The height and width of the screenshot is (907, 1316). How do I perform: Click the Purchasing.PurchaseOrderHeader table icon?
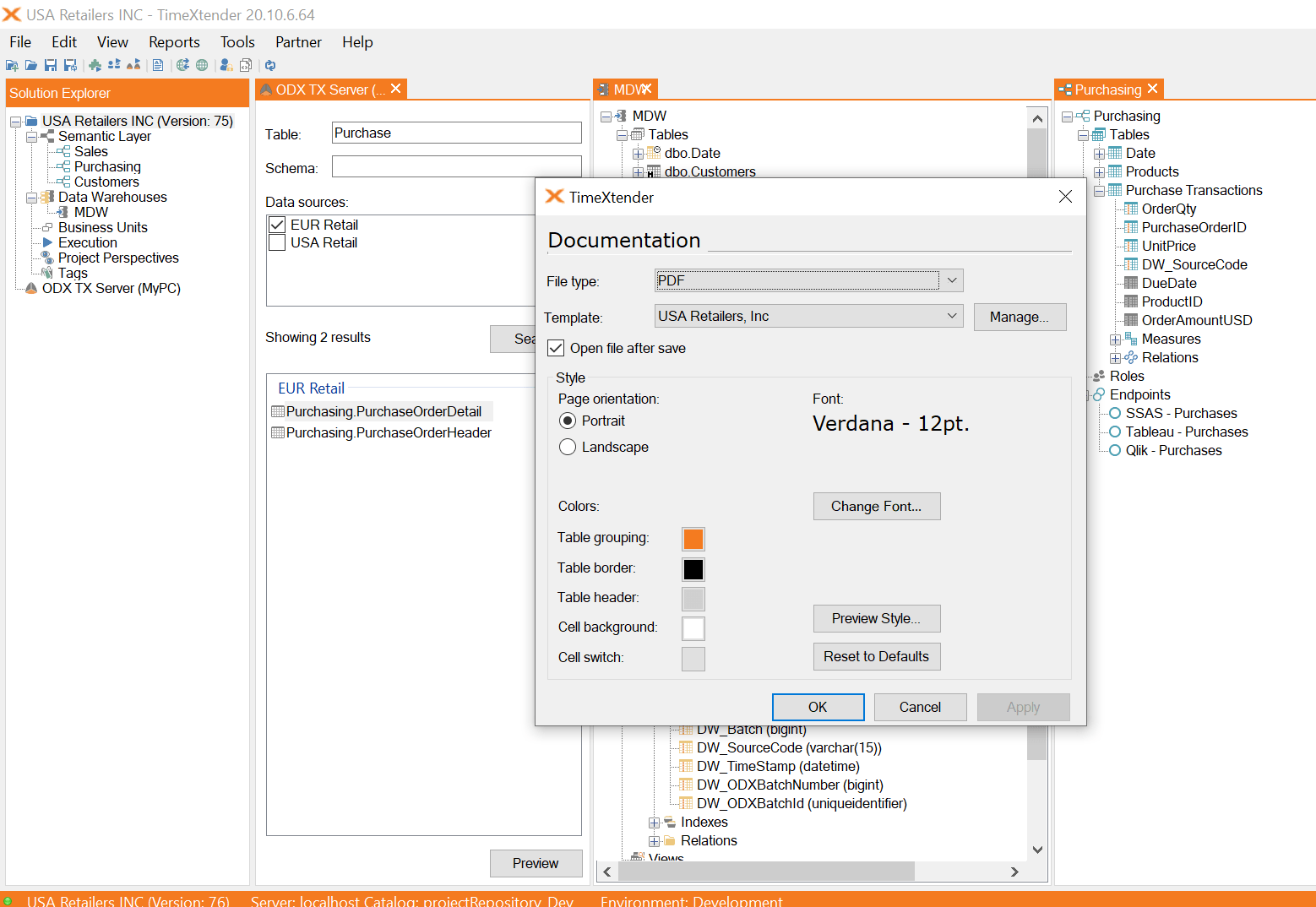tap(278, 432)
